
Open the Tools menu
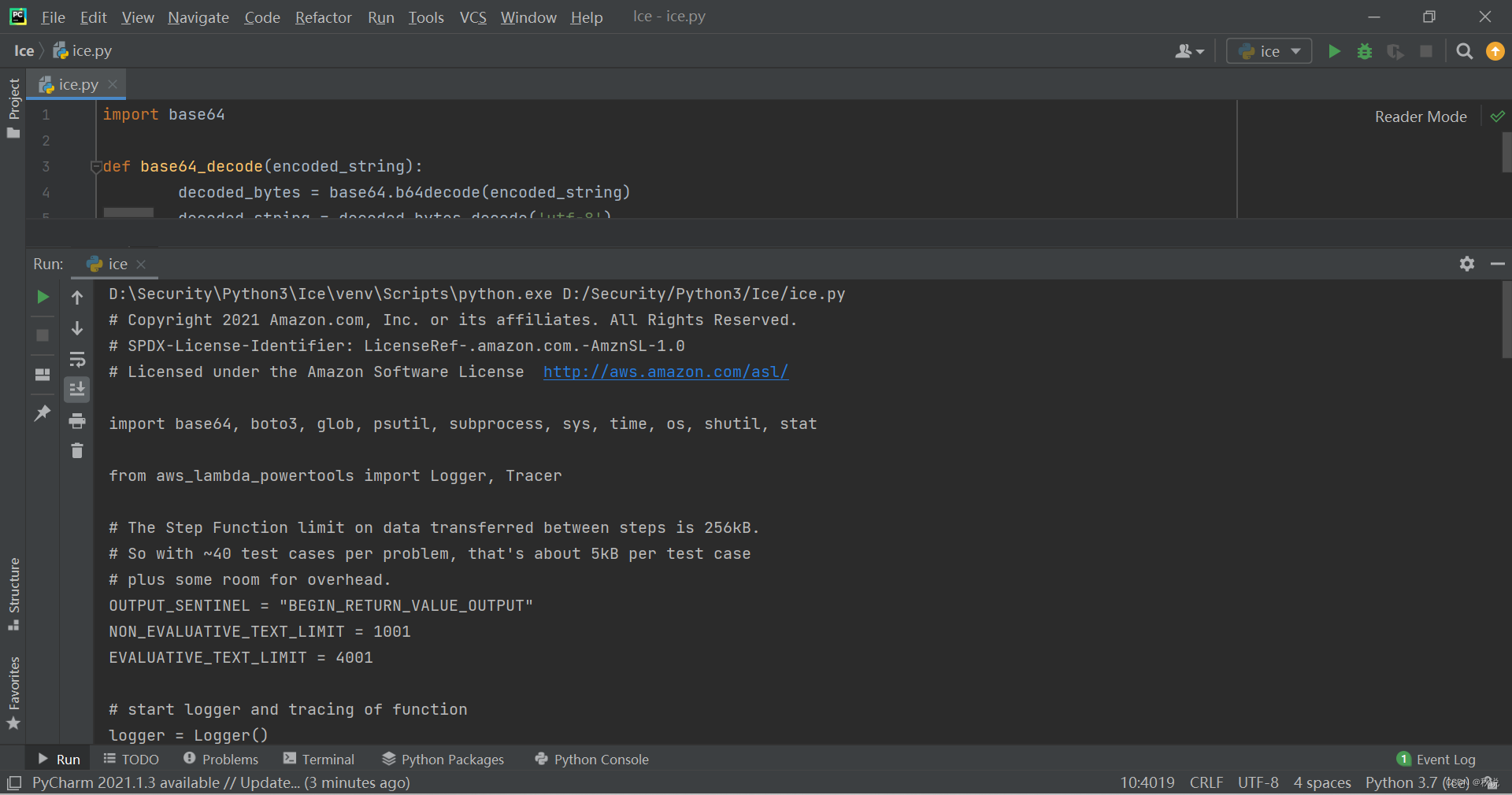(x=426, y=17)
